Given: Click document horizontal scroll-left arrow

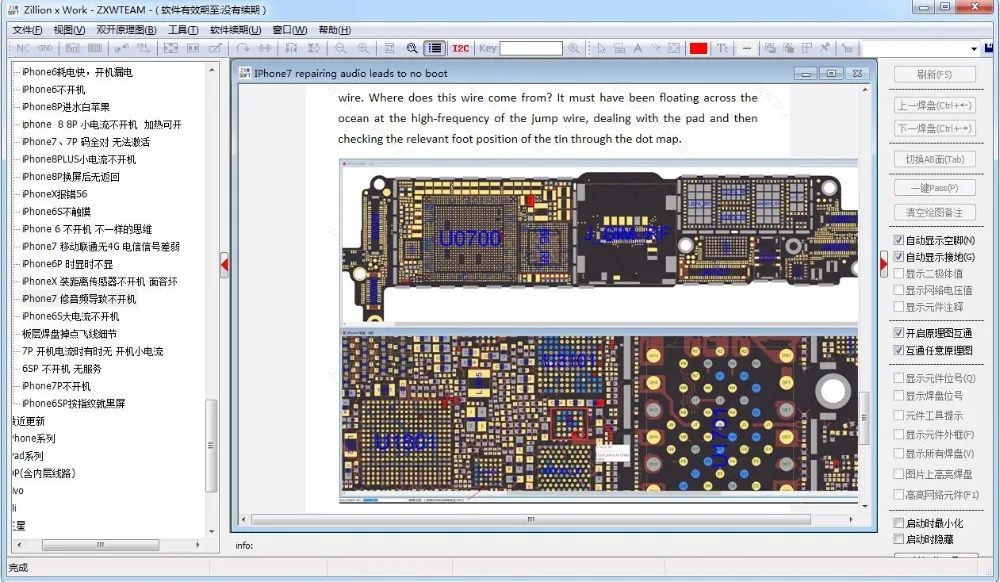Looking at the screenshot, I should pyautogui.click(x=244, y=520).
